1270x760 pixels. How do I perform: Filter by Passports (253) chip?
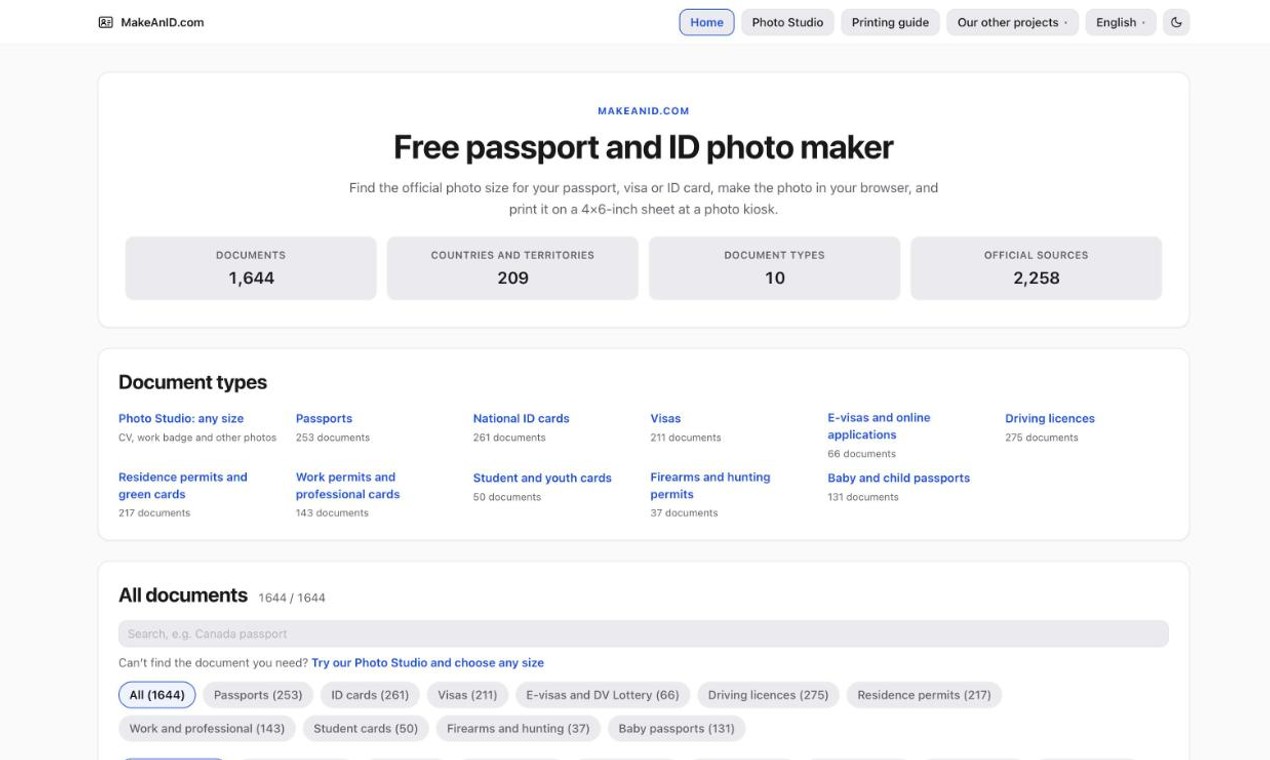[258, 695]
